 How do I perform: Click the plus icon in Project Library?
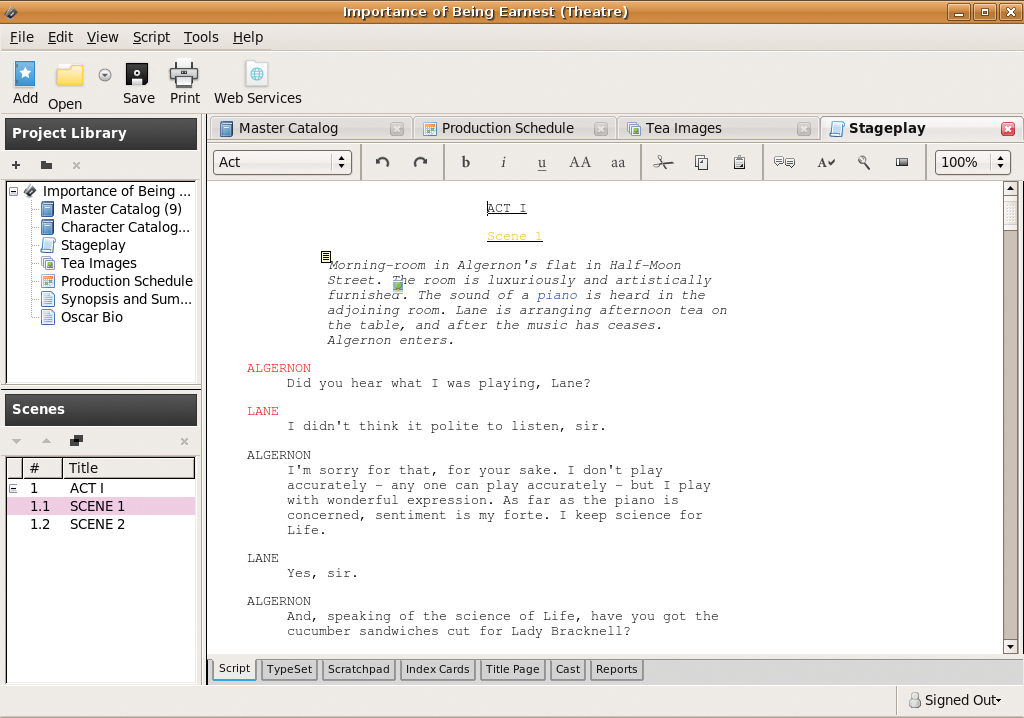click(x=16, y=165)
